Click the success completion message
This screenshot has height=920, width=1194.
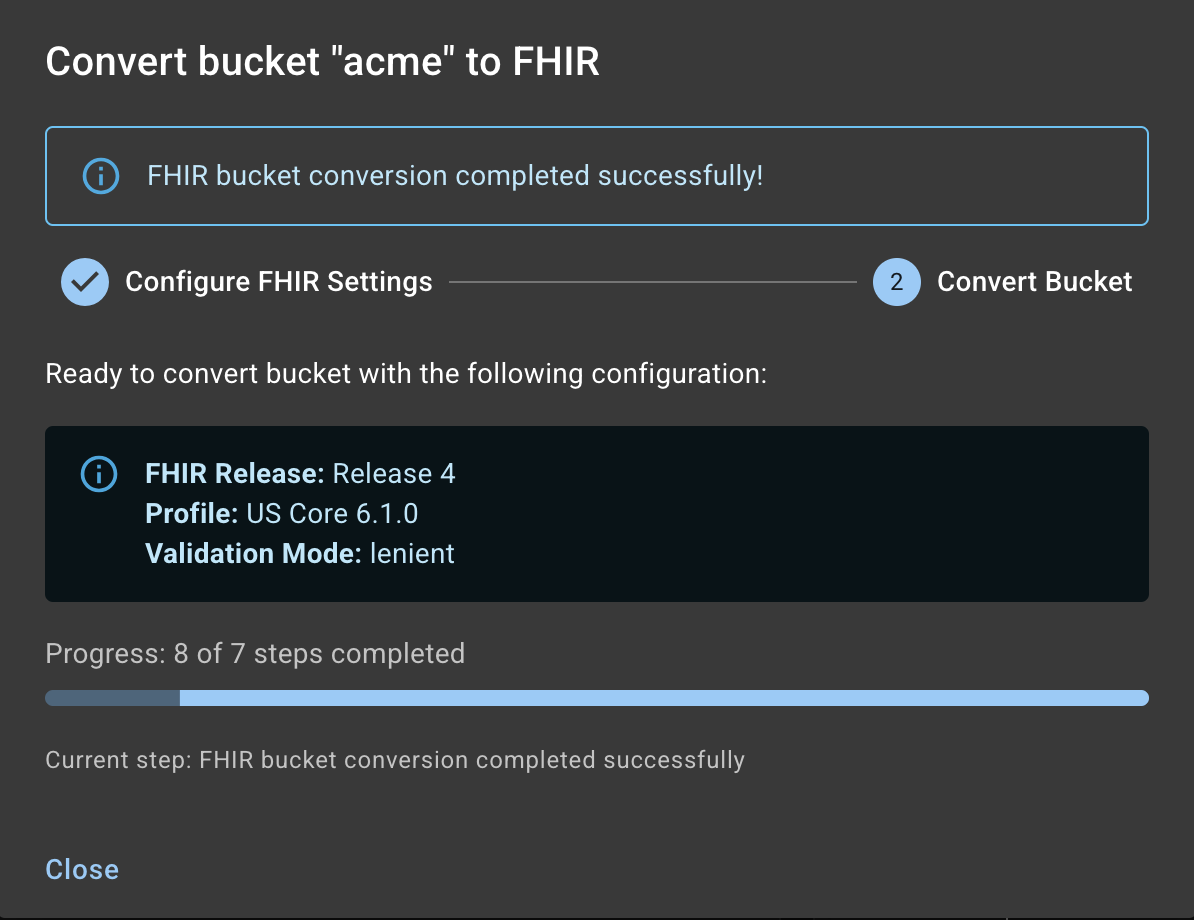(454, 176)
